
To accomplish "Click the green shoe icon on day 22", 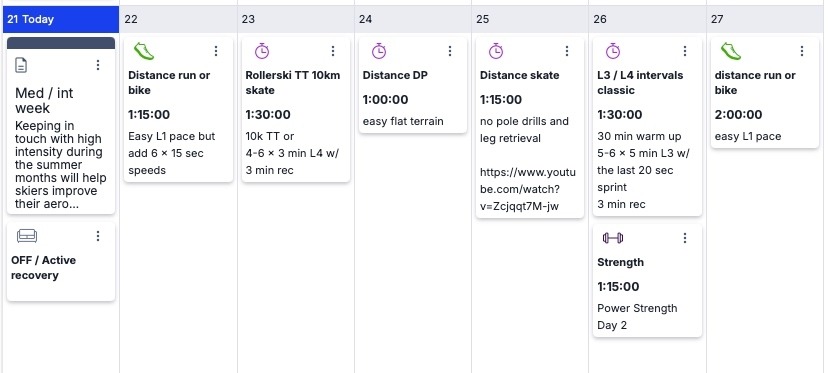I will (143, 51).
